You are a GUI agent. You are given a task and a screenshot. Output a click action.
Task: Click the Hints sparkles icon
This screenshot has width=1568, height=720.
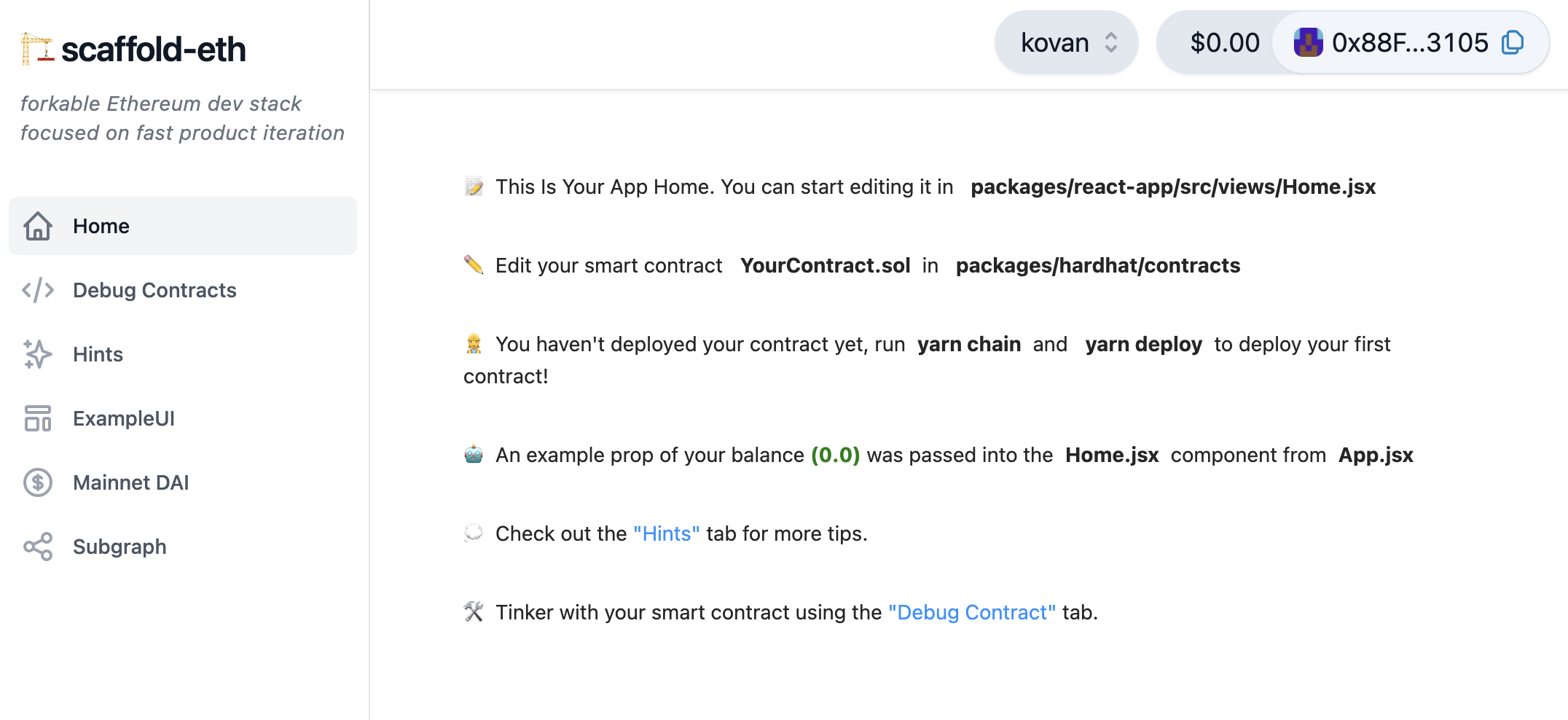(38, 354)
